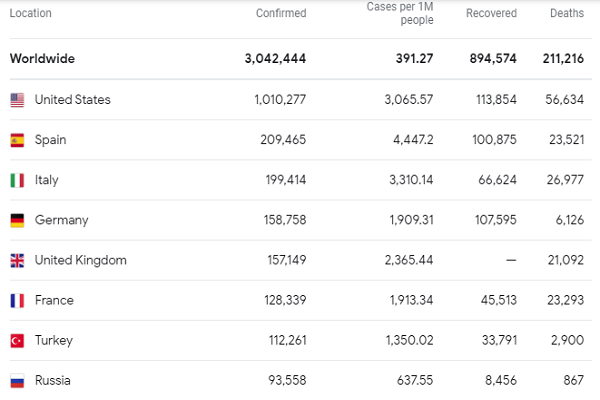The height and width of the screenshot is (400, 600).
Task: Click the United Kingdom flag icon
Action: (x=17, y=260)
